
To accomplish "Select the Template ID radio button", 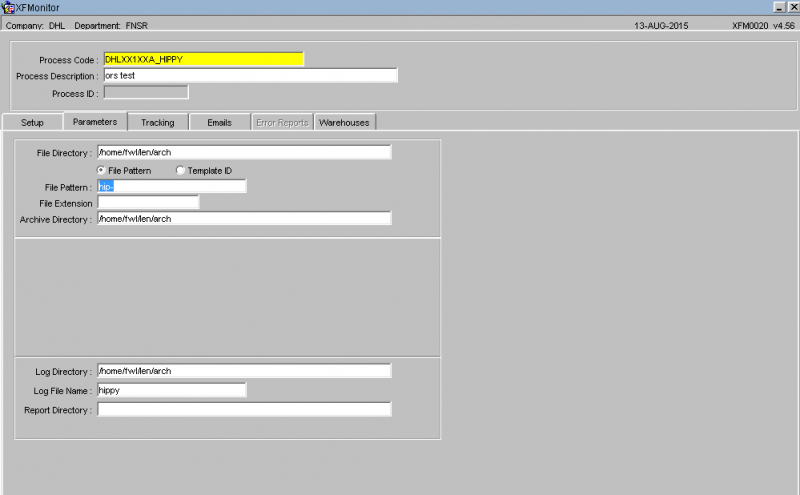I will click(x=180, y=170).
